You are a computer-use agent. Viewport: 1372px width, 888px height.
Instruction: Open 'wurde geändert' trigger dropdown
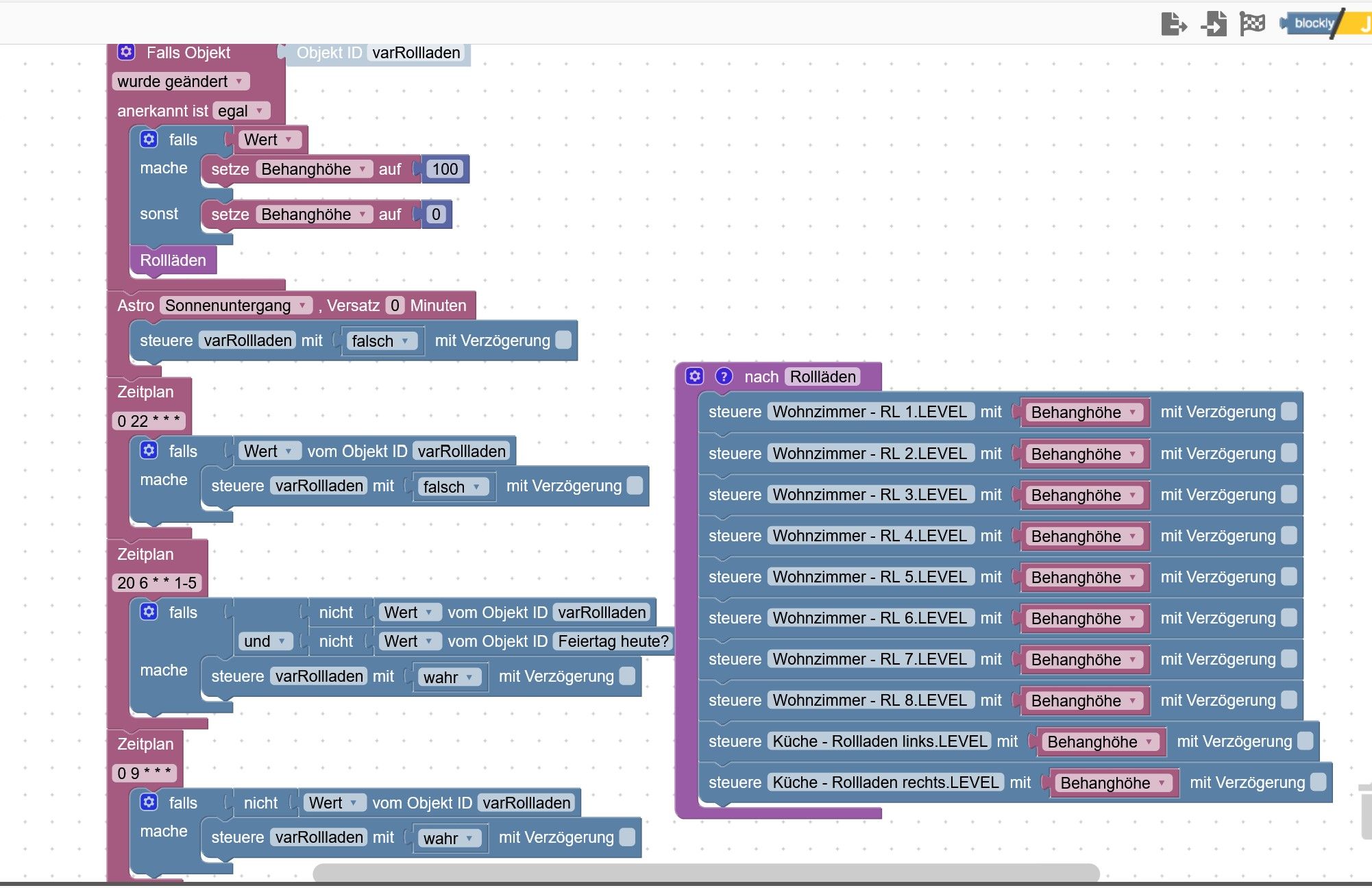[180, 82]
